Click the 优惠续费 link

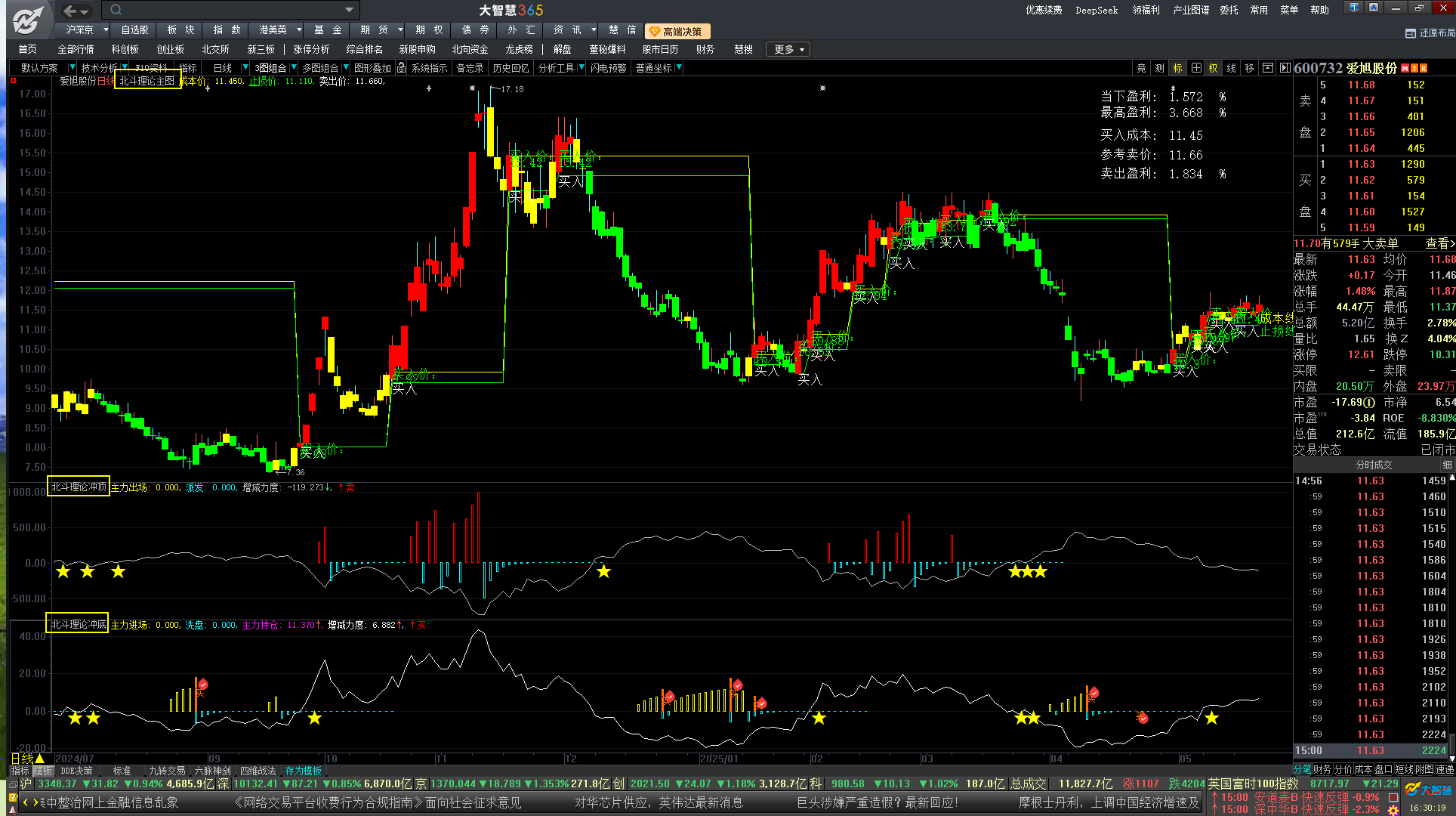1044,10
